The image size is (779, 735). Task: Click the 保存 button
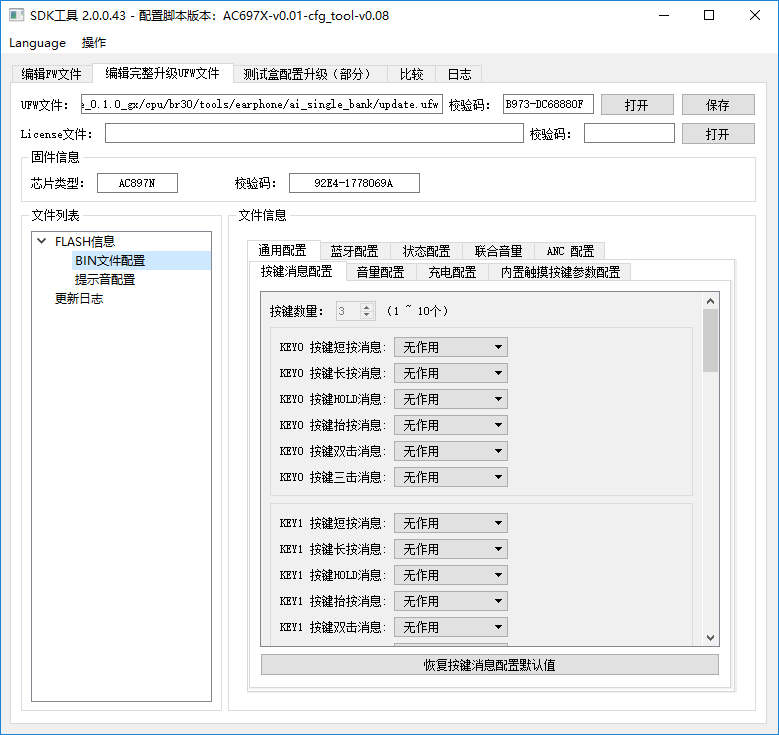(718, 105)
